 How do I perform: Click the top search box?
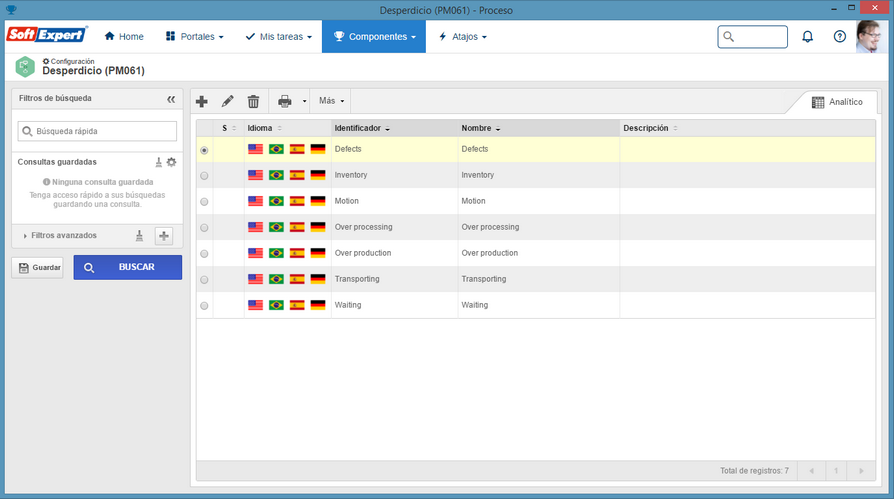[x=753, y=36]
